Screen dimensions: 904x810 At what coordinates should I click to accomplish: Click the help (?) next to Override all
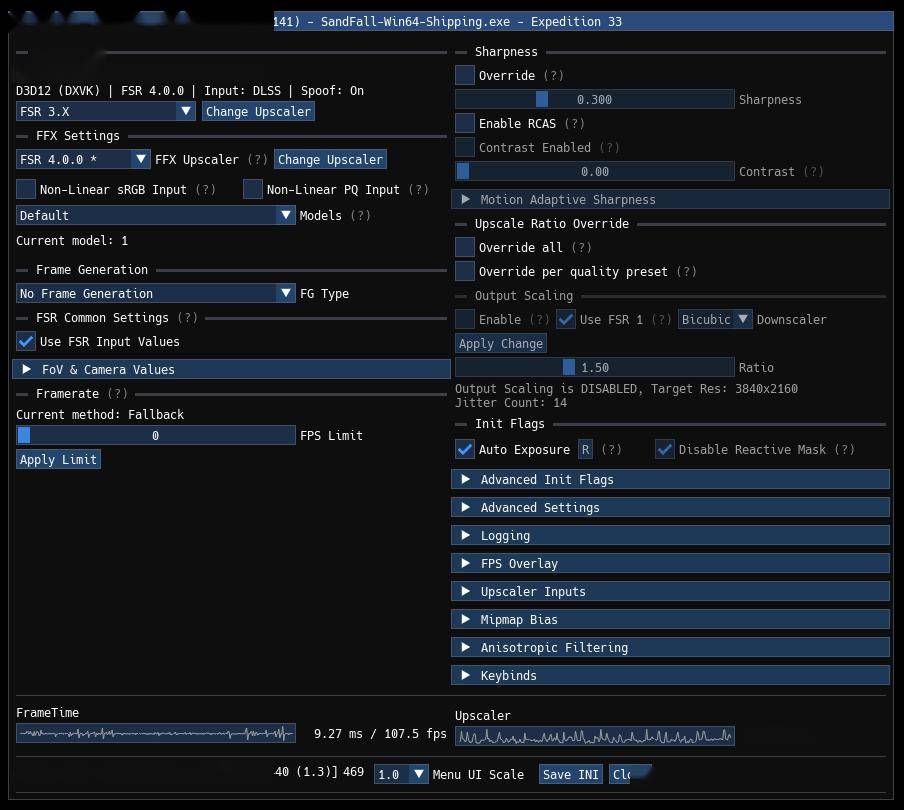(x=581, y=247)
